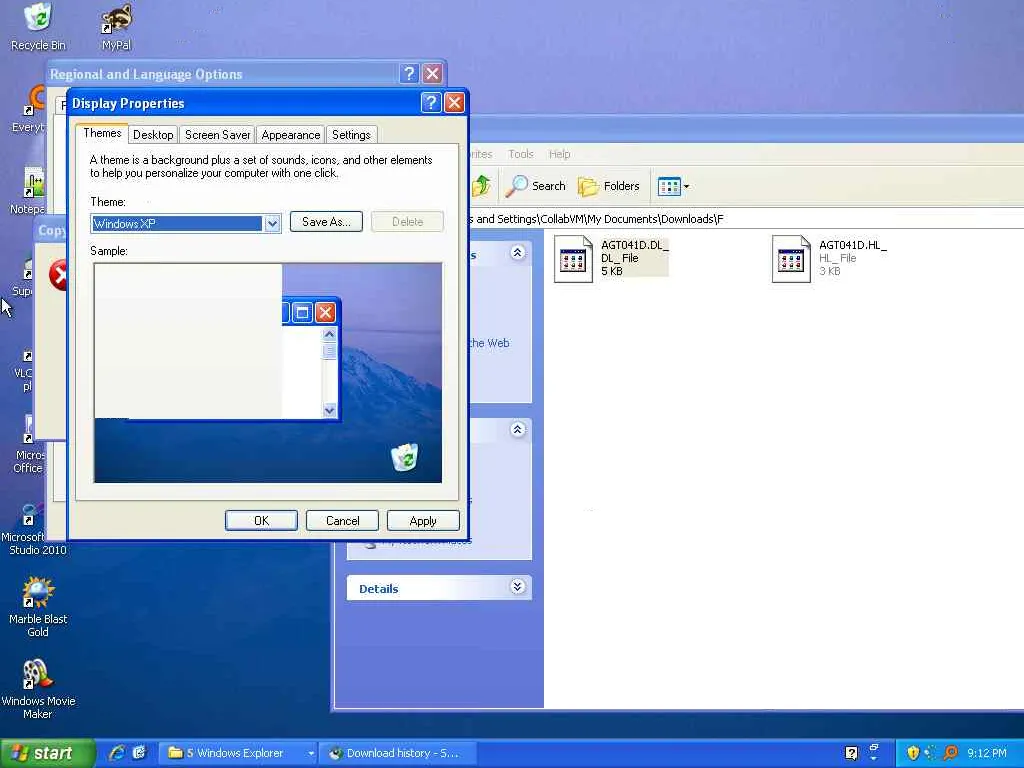Click Cancel in Display Properties
The height and width of the screenshot is (768, 1024).
point(342,520)
